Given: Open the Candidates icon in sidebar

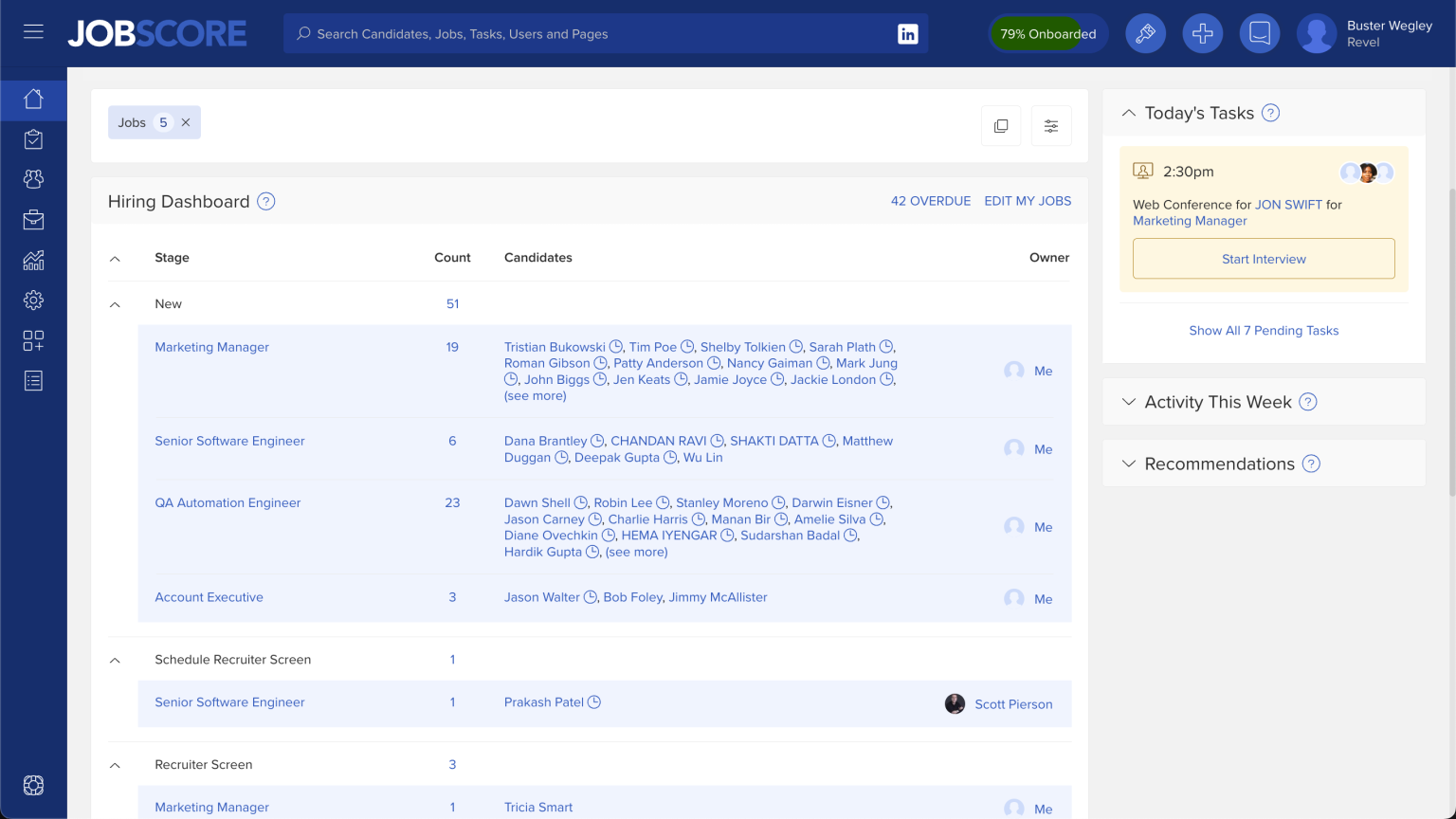Looking at the screenshot, I should [x=33, y=180].
